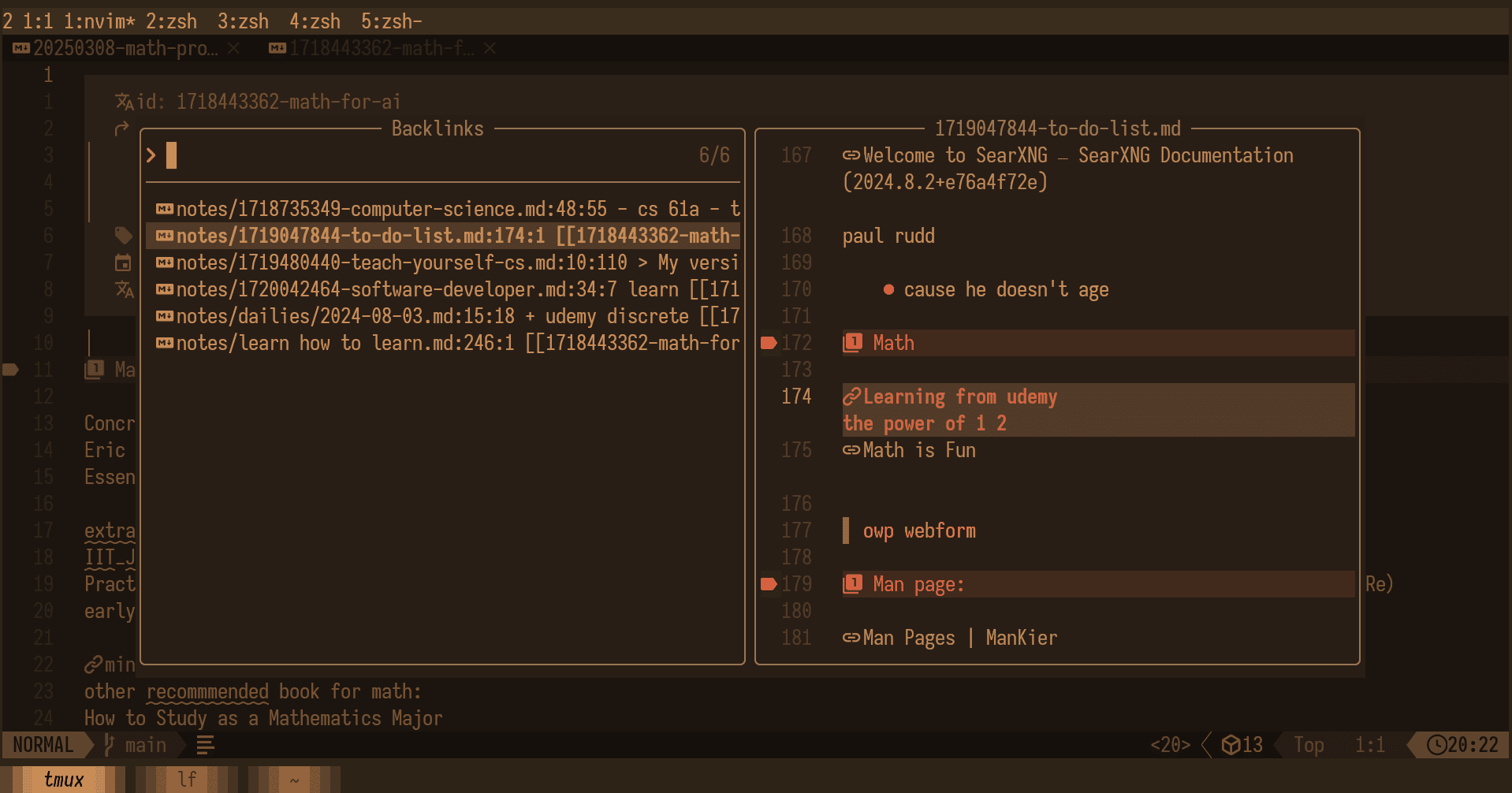Click the git branch icon beside main

point(110,745)
